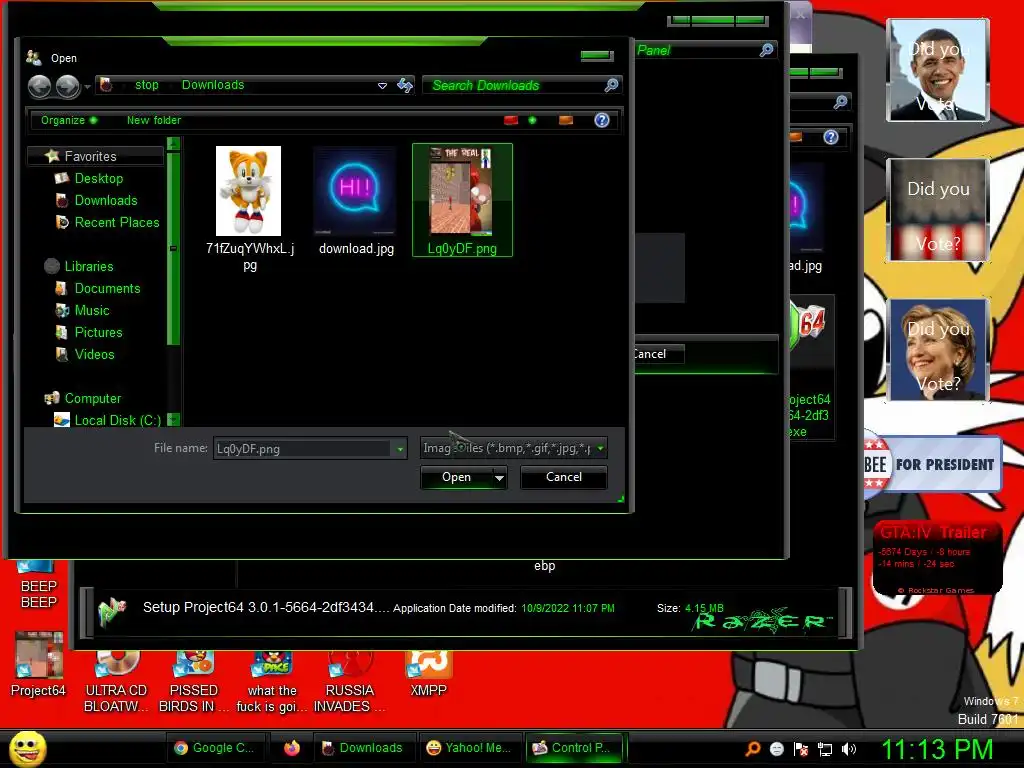
Task: Select Videos library
Action: (94, 355)
